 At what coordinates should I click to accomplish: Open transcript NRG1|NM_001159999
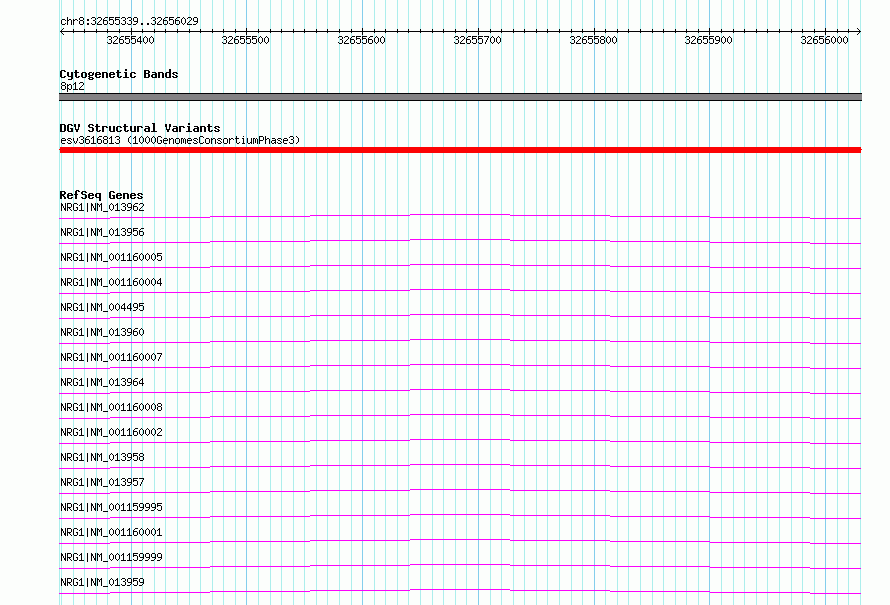pos(111,557)
